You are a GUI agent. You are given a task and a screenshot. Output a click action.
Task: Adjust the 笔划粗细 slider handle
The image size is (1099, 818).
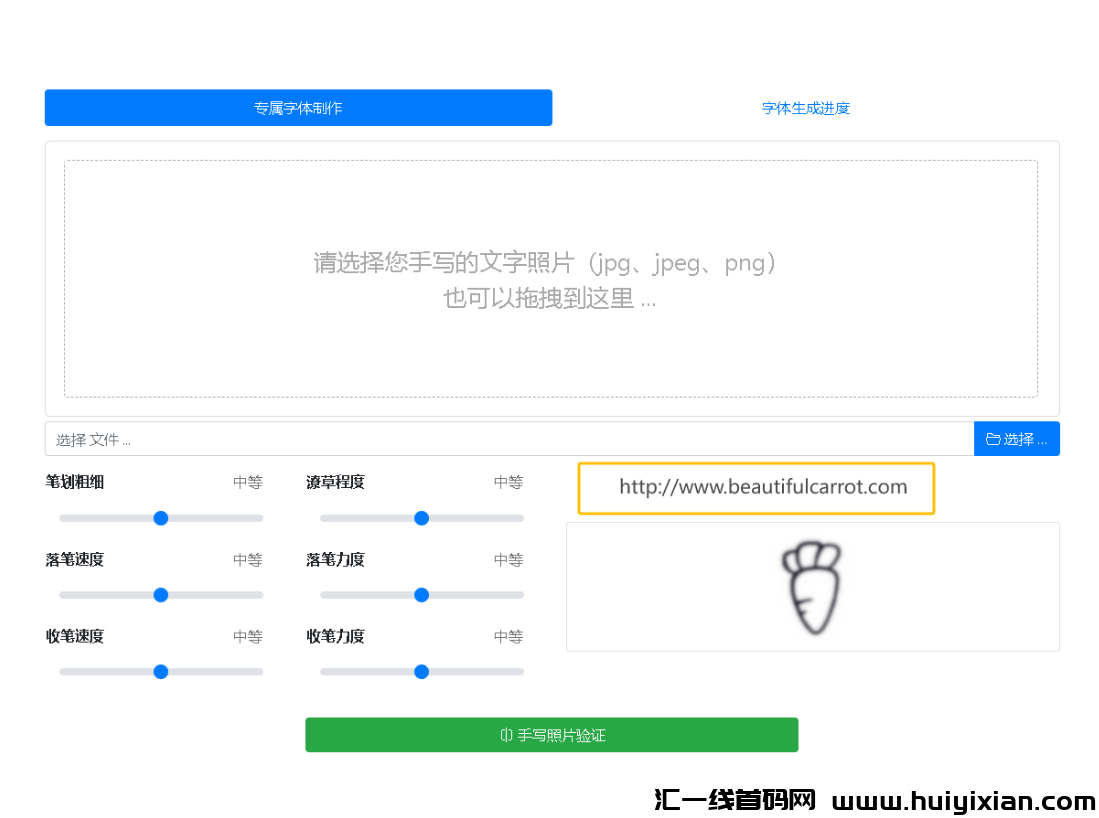[x=160, y=518]
